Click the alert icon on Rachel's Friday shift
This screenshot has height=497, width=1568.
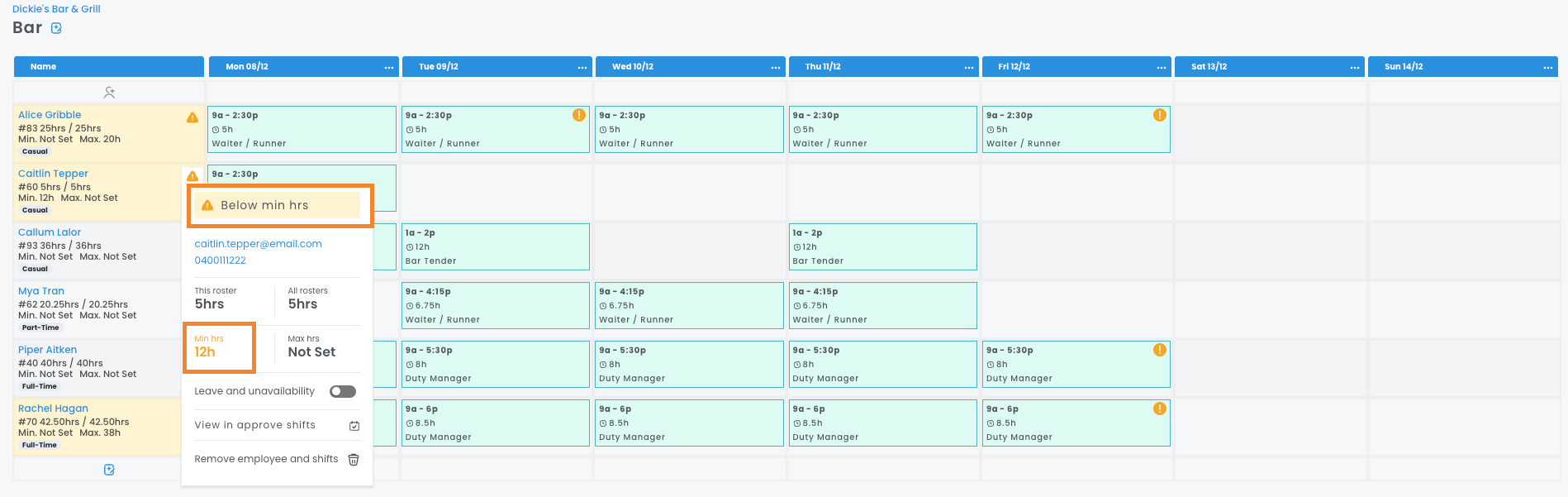[1160, 409]
